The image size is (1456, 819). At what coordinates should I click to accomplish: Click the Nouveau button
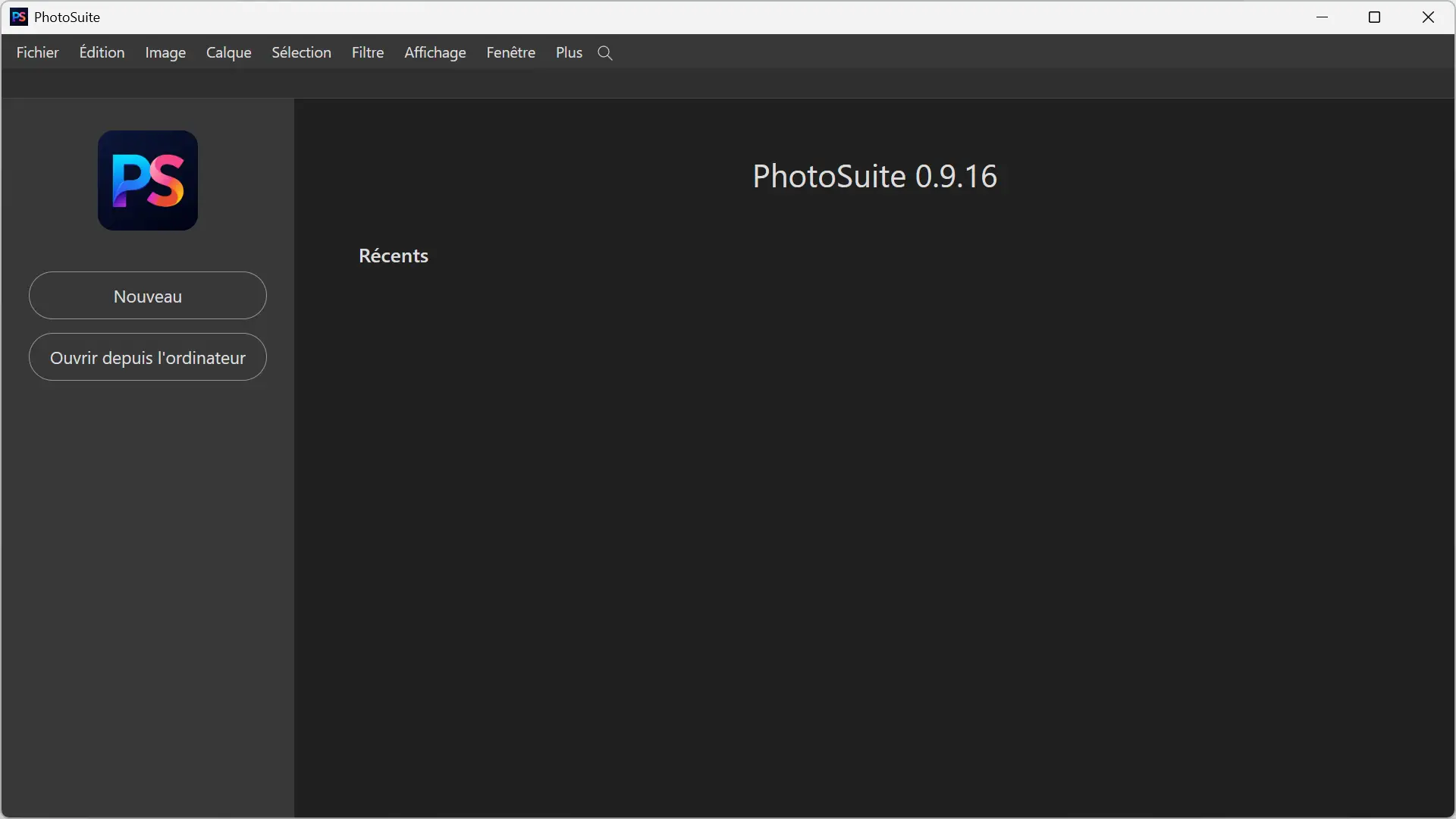click(148, 296)
